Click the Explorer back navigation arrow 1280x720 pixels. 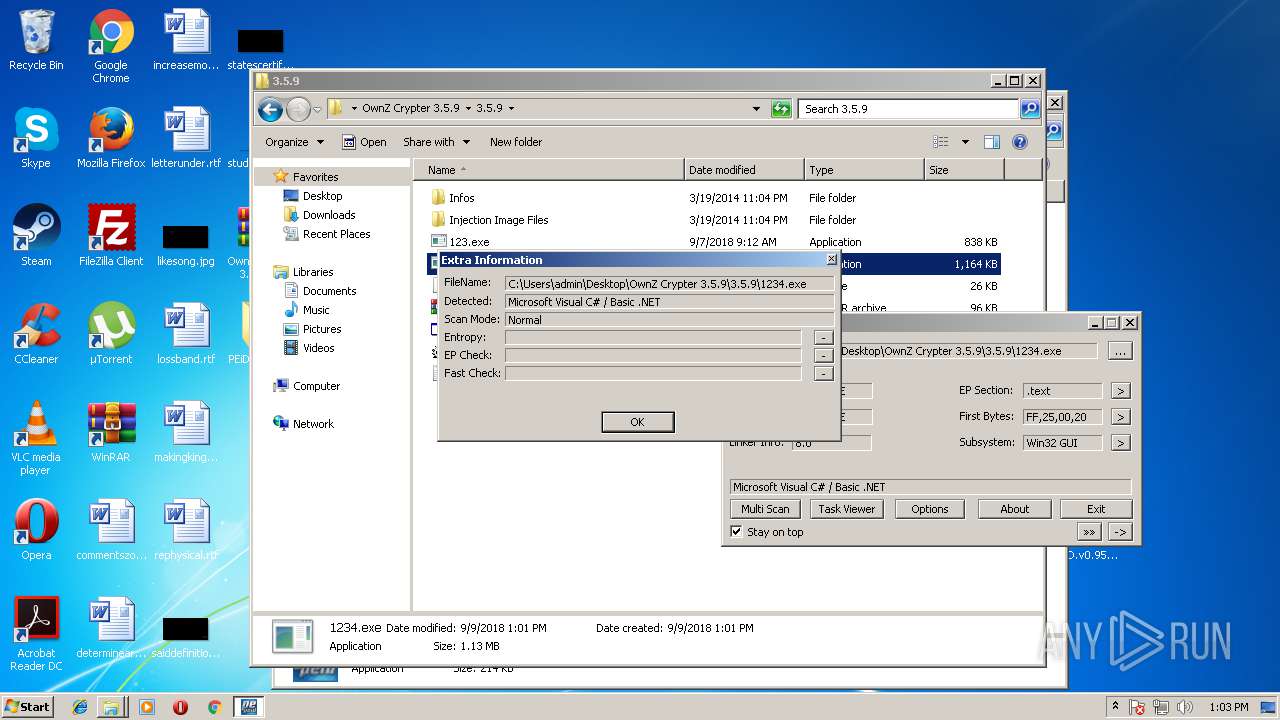270,109
